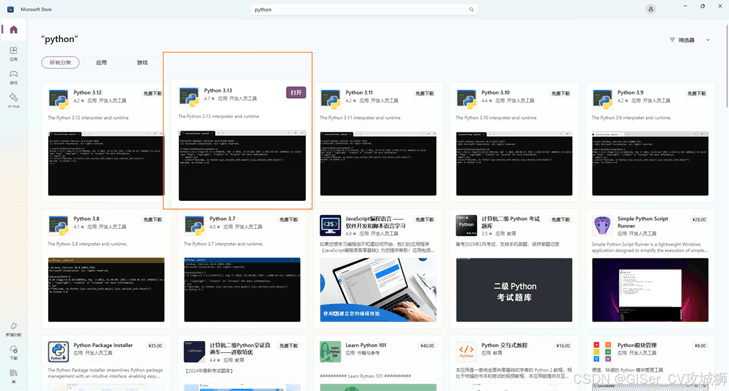Click 免费下载 for Python 3.9
729x391 pixels.
pyautogui.click(x=696, y=93)
